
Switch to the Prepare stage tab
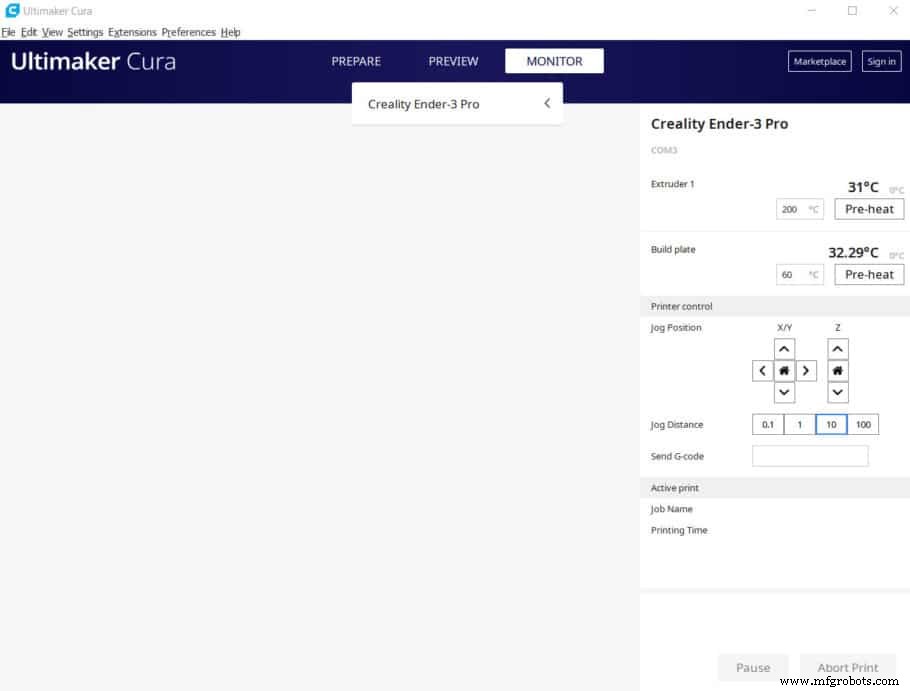pos(356,61)
